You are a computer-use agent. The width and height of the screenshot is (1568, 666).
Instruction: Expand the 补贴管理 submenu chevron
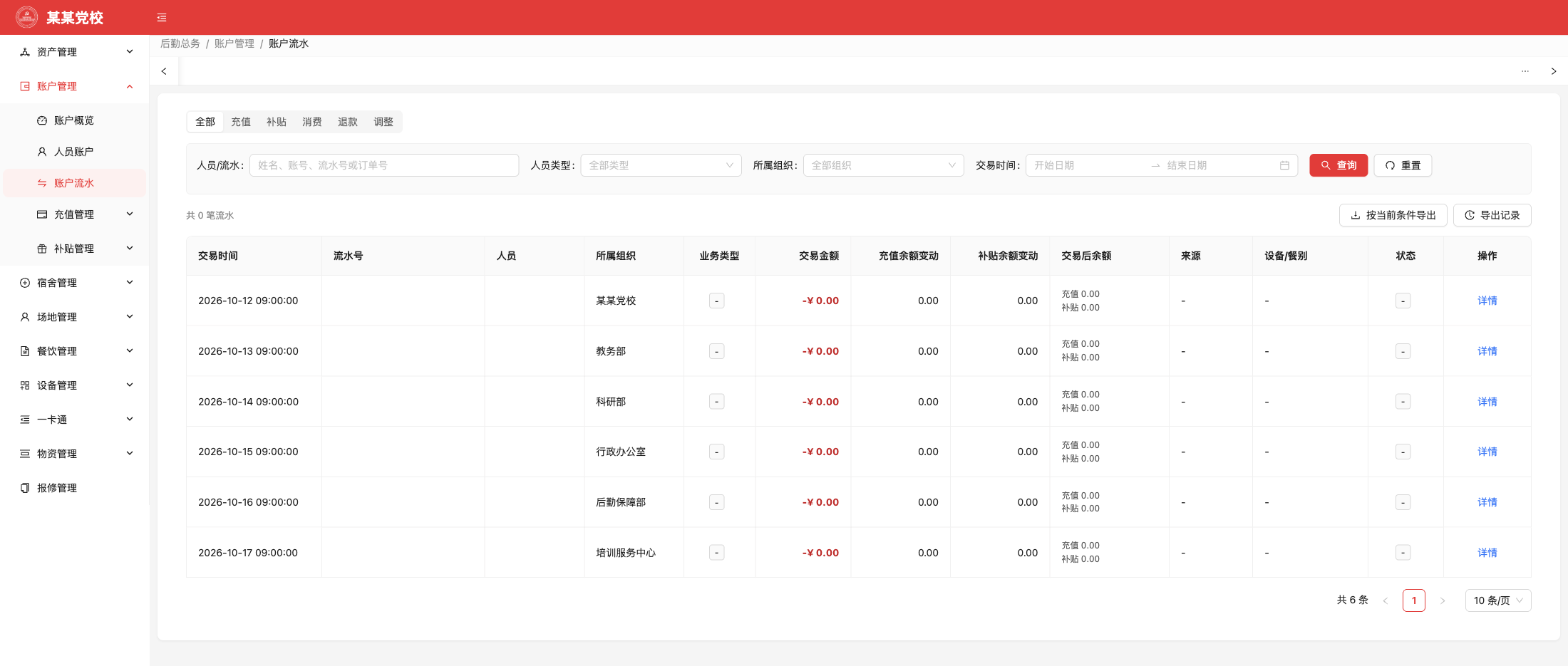pos(130,248)
